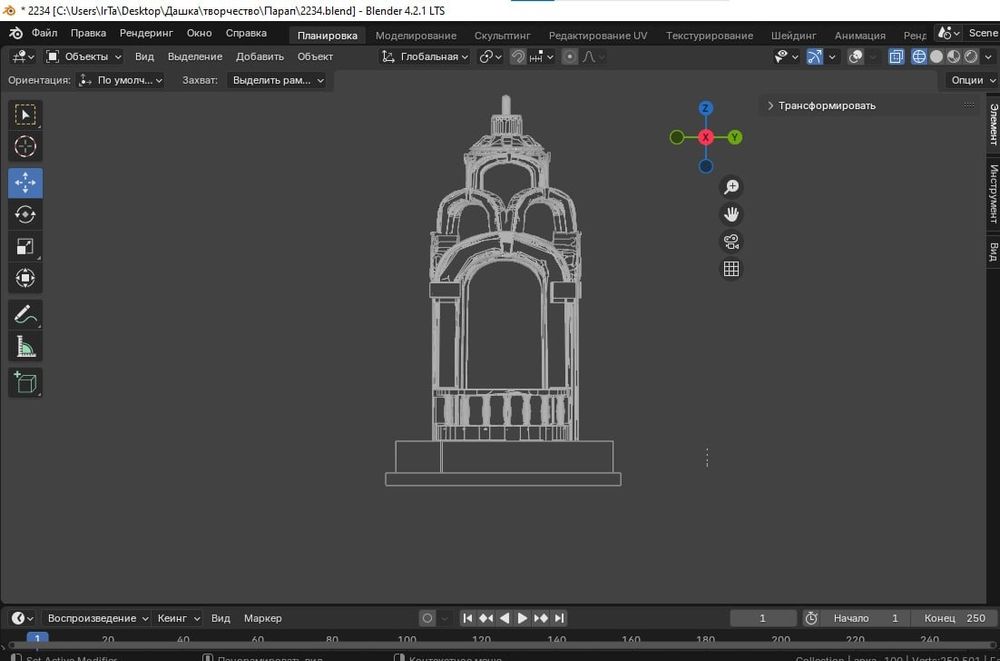Switch to wireframe viewport shading
The image size is (1000, 661).
[x=919, y=57]
